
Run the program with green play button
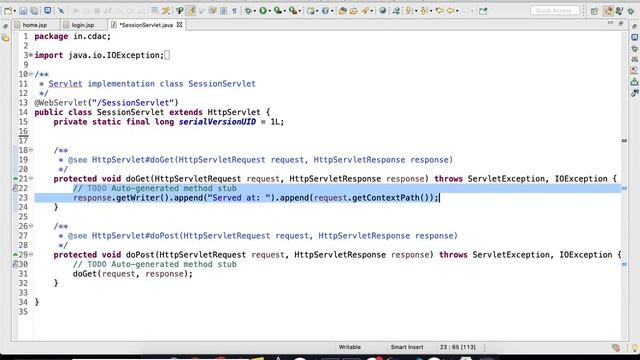point(262,11)
